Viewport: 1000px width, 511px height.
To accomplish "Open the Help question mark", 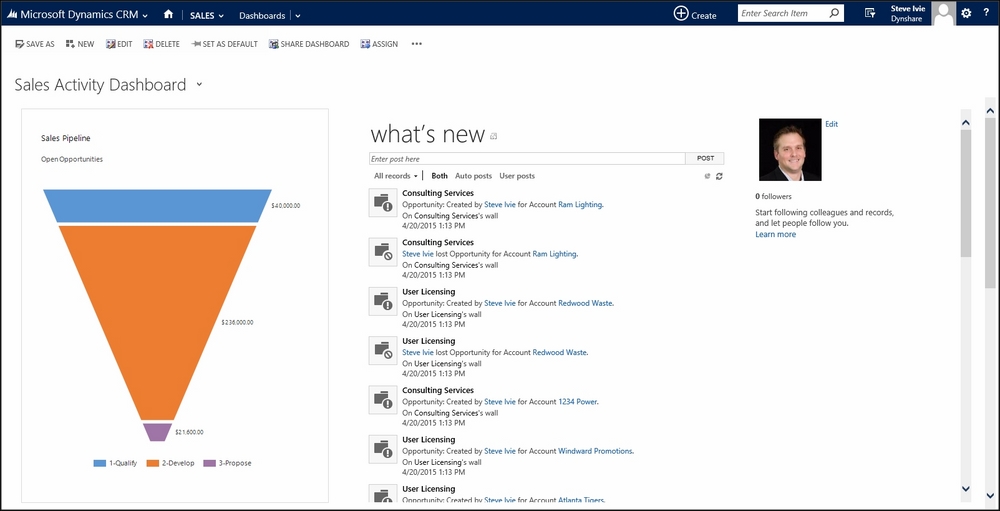I will click(x=987, y=13).
